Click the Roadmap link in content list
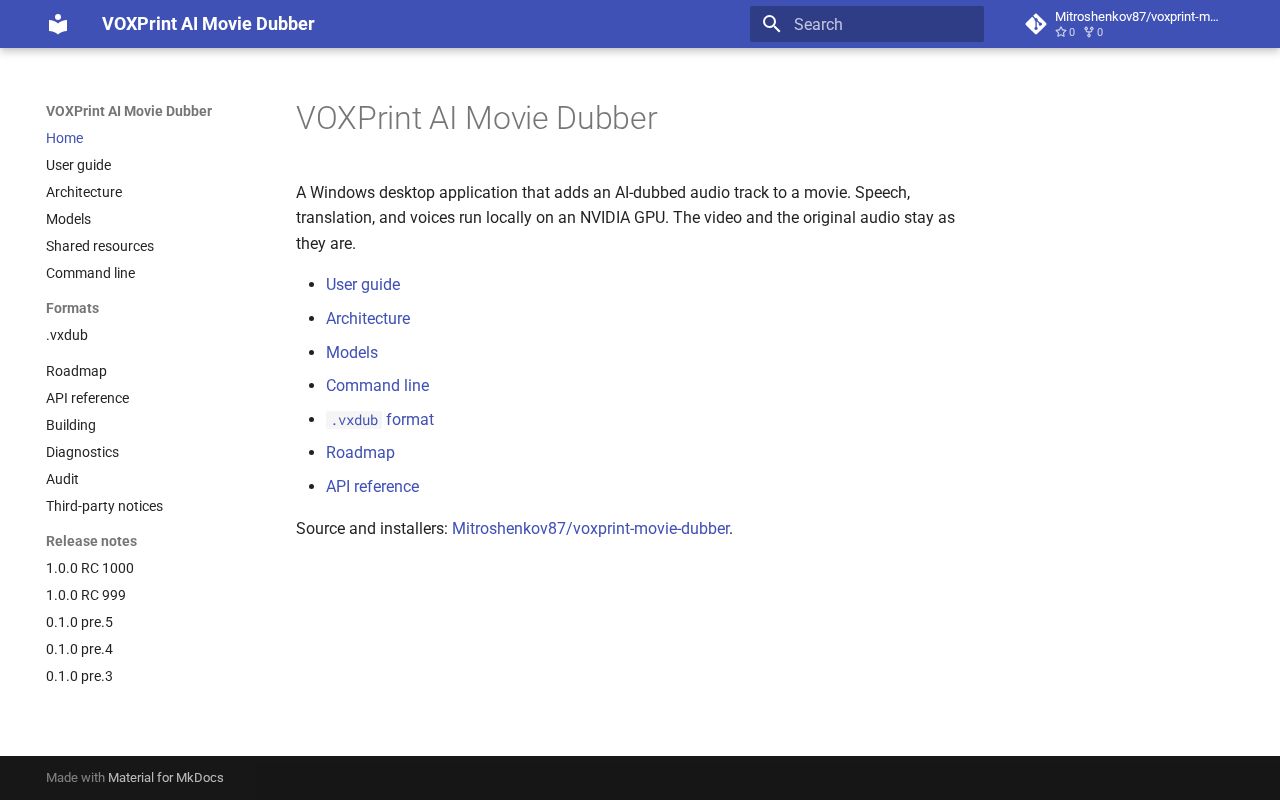This screenshot has width=1280, height=800. pyautogui.click(x=360, y=452)
